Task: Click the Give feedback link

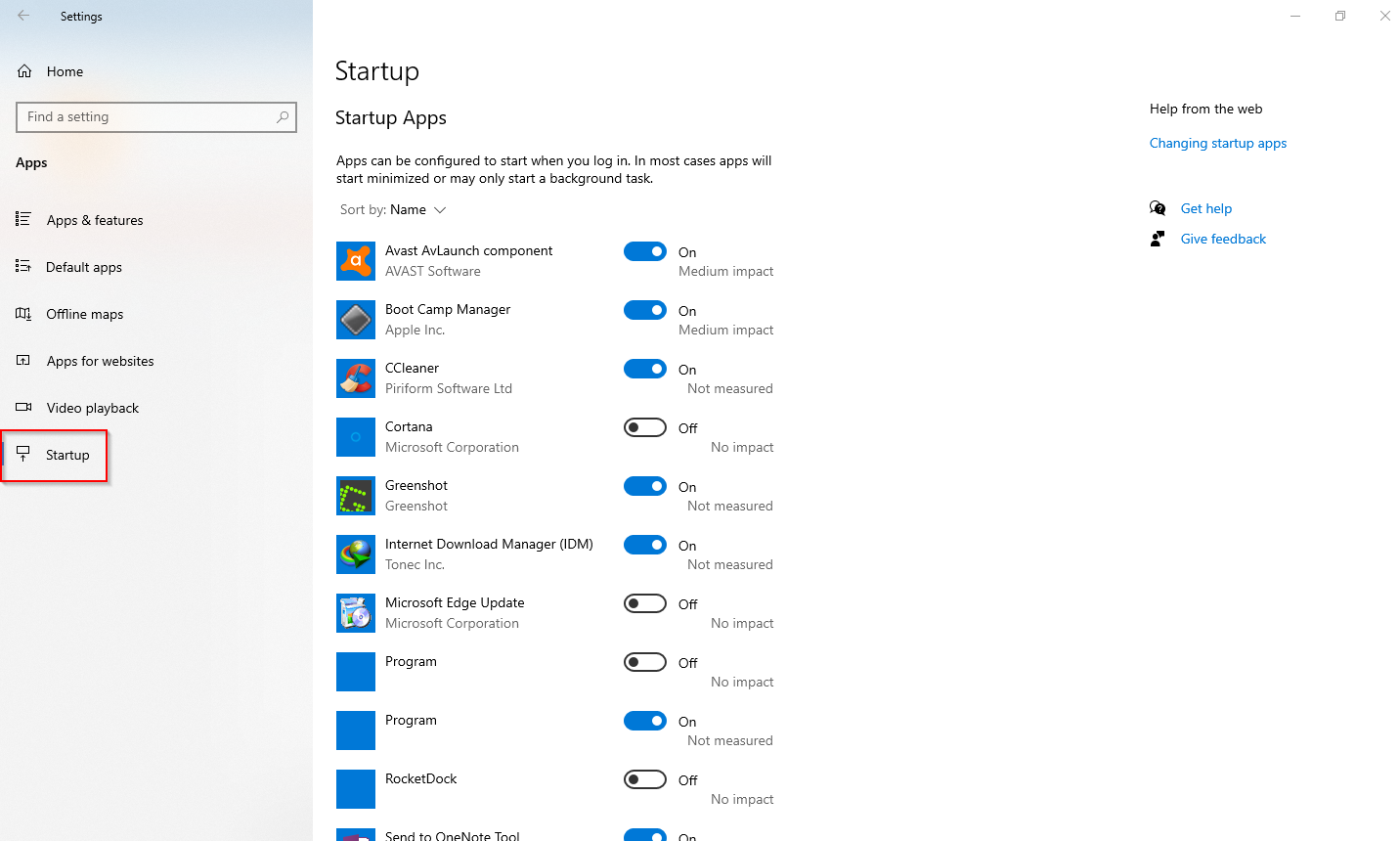Action: (1223, 239)
